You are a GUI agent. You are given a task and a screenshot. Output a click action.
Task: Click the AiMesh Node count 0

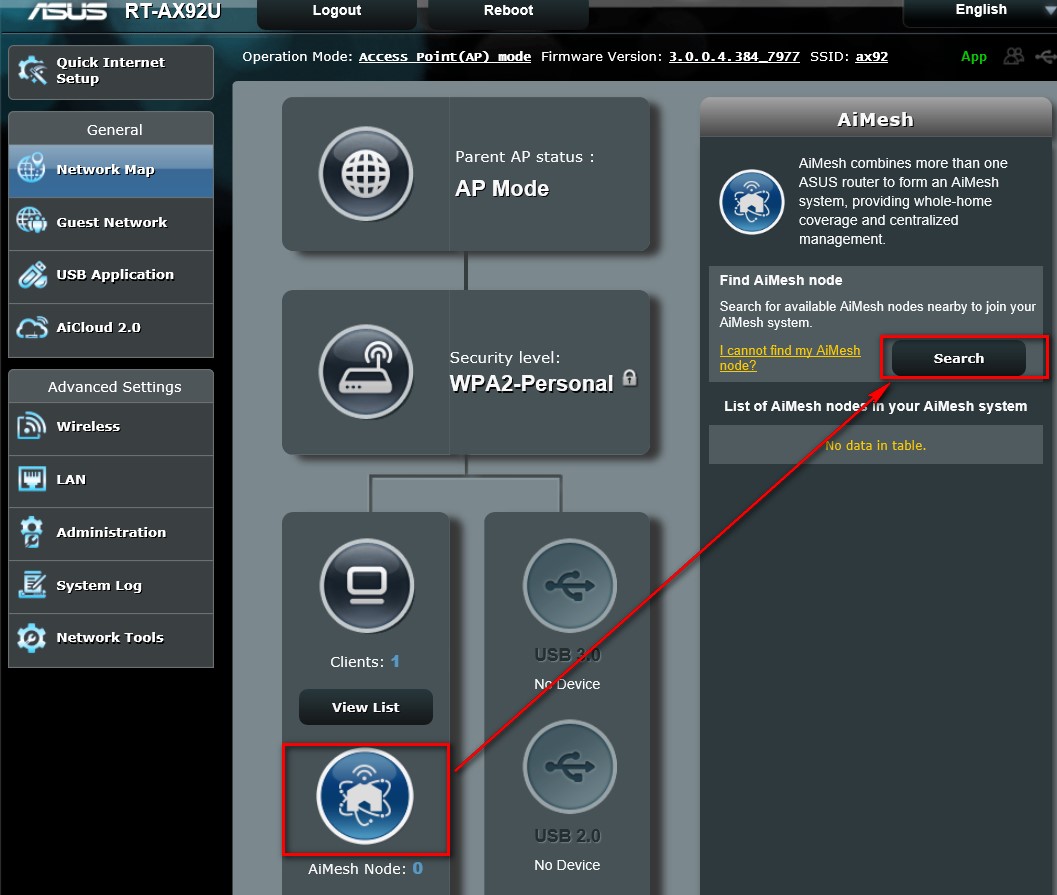418,868
